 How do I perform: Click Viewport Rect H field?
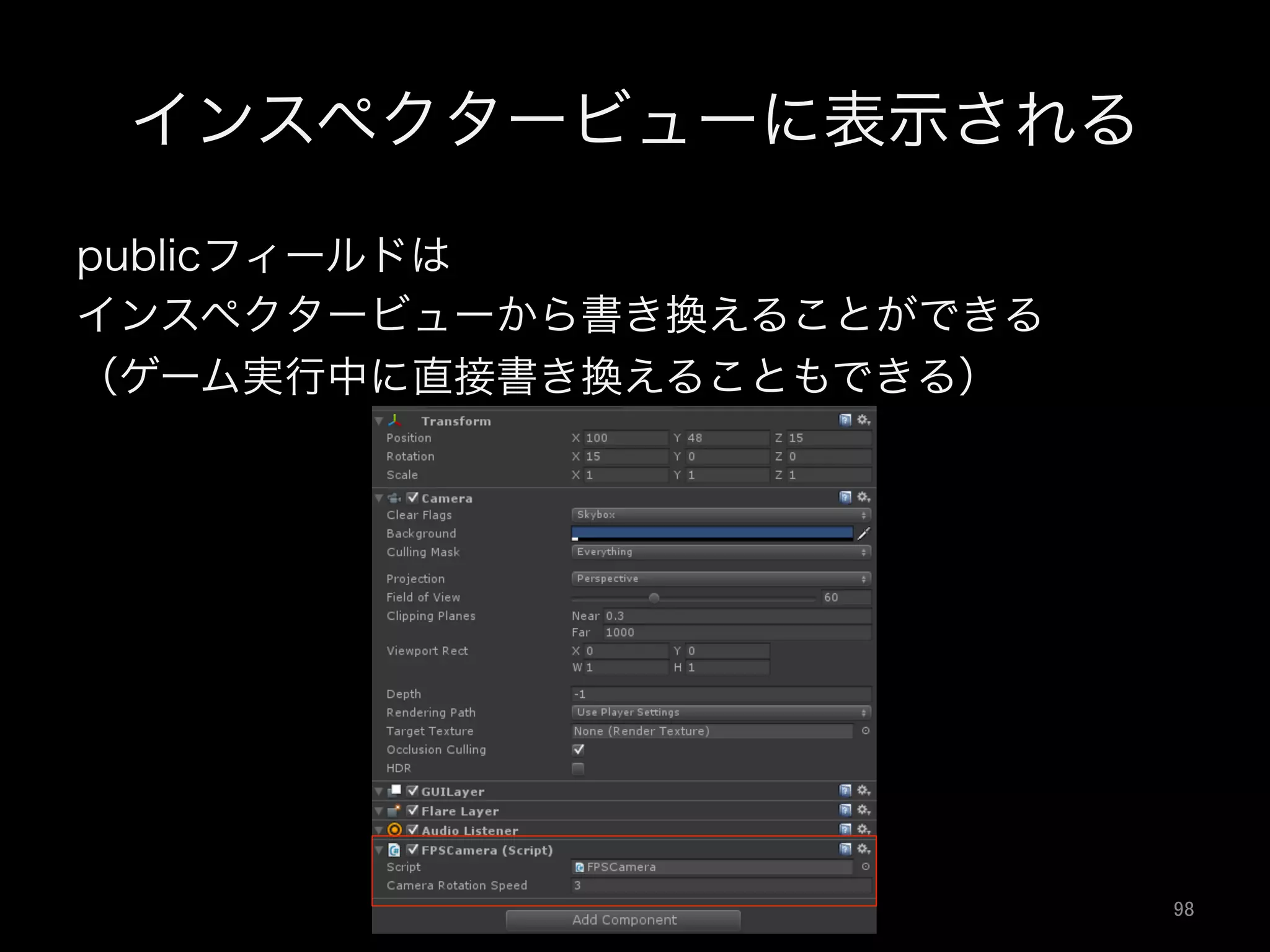[x=727, y=668]
